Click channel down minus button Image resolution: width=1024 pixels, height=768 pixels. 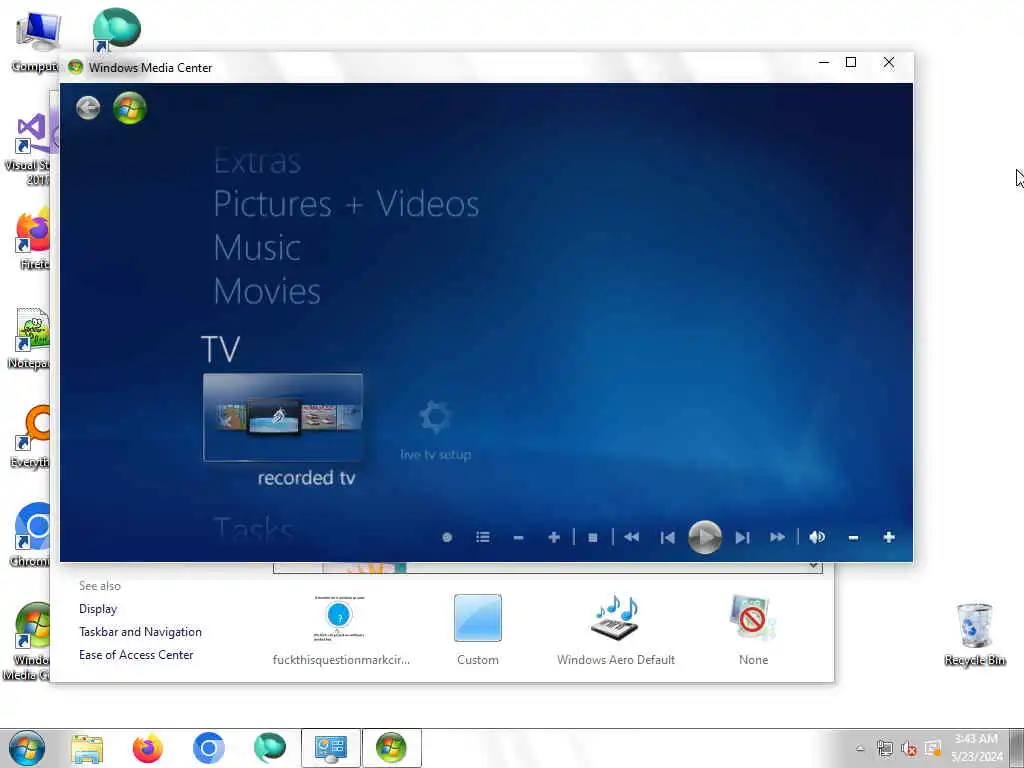pyautogui.click(x=519, y=537)
